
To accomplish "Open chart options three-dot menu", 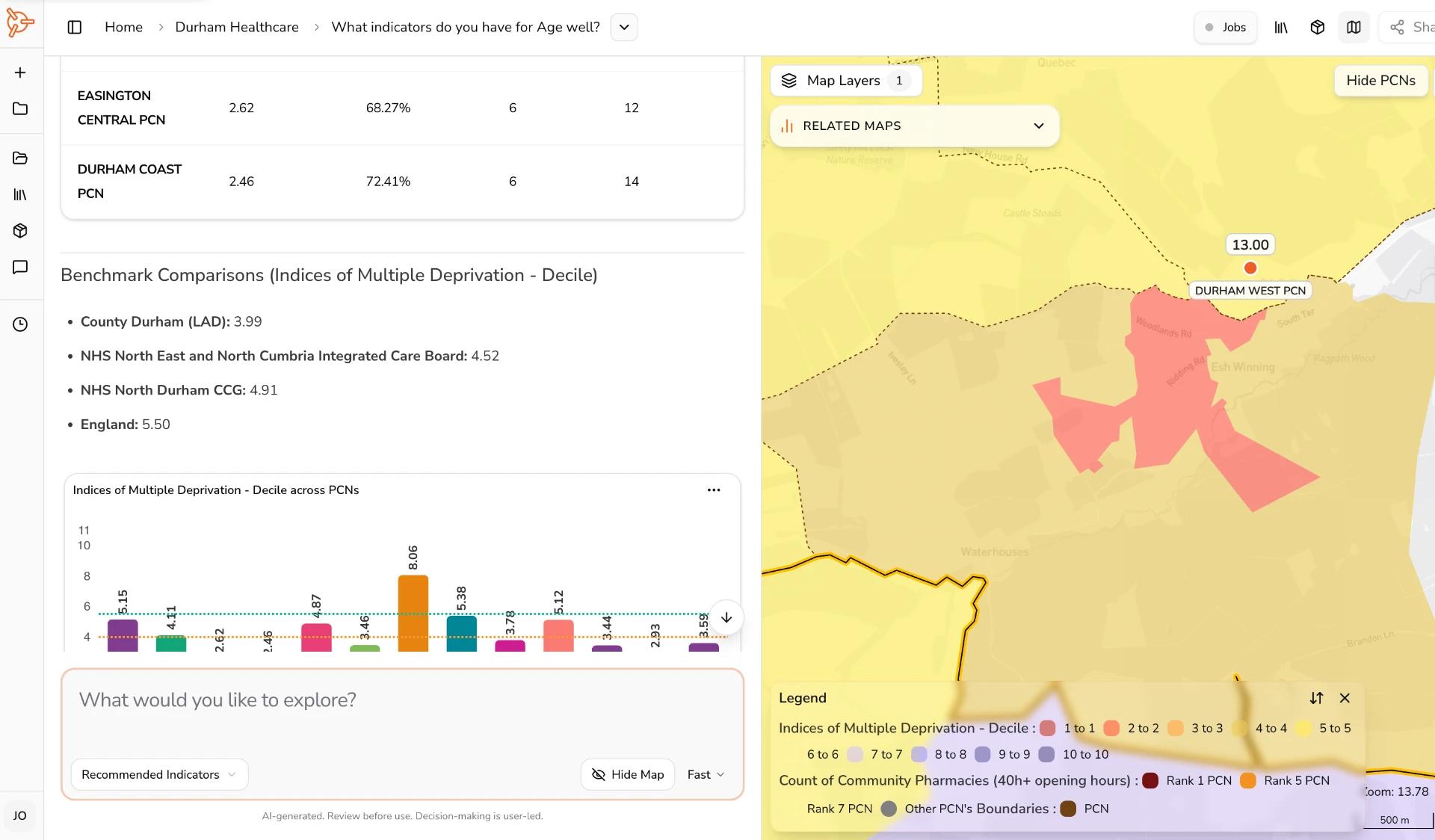I will (x=714, y=490).
